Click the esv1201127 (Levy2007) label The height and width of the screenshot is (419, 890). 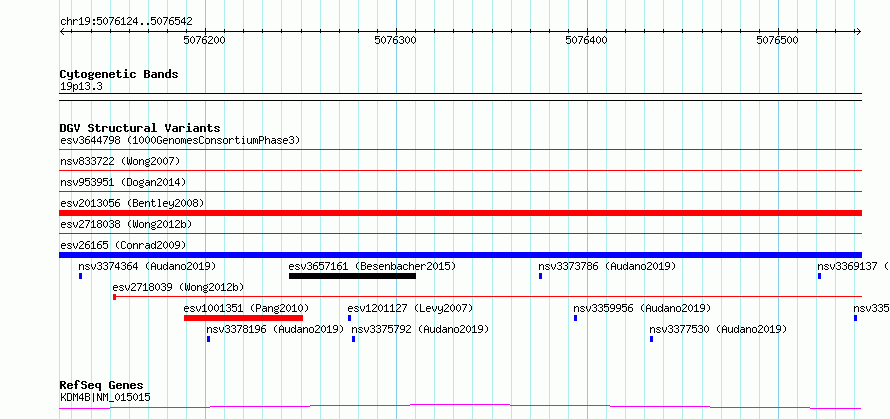click(410, 308)
